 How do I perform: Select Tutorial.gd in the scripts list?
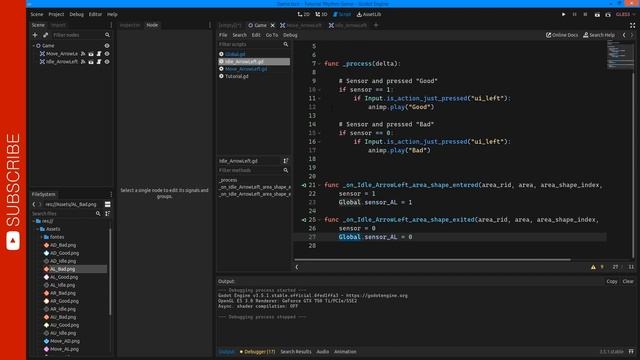[x=237, y=76]
